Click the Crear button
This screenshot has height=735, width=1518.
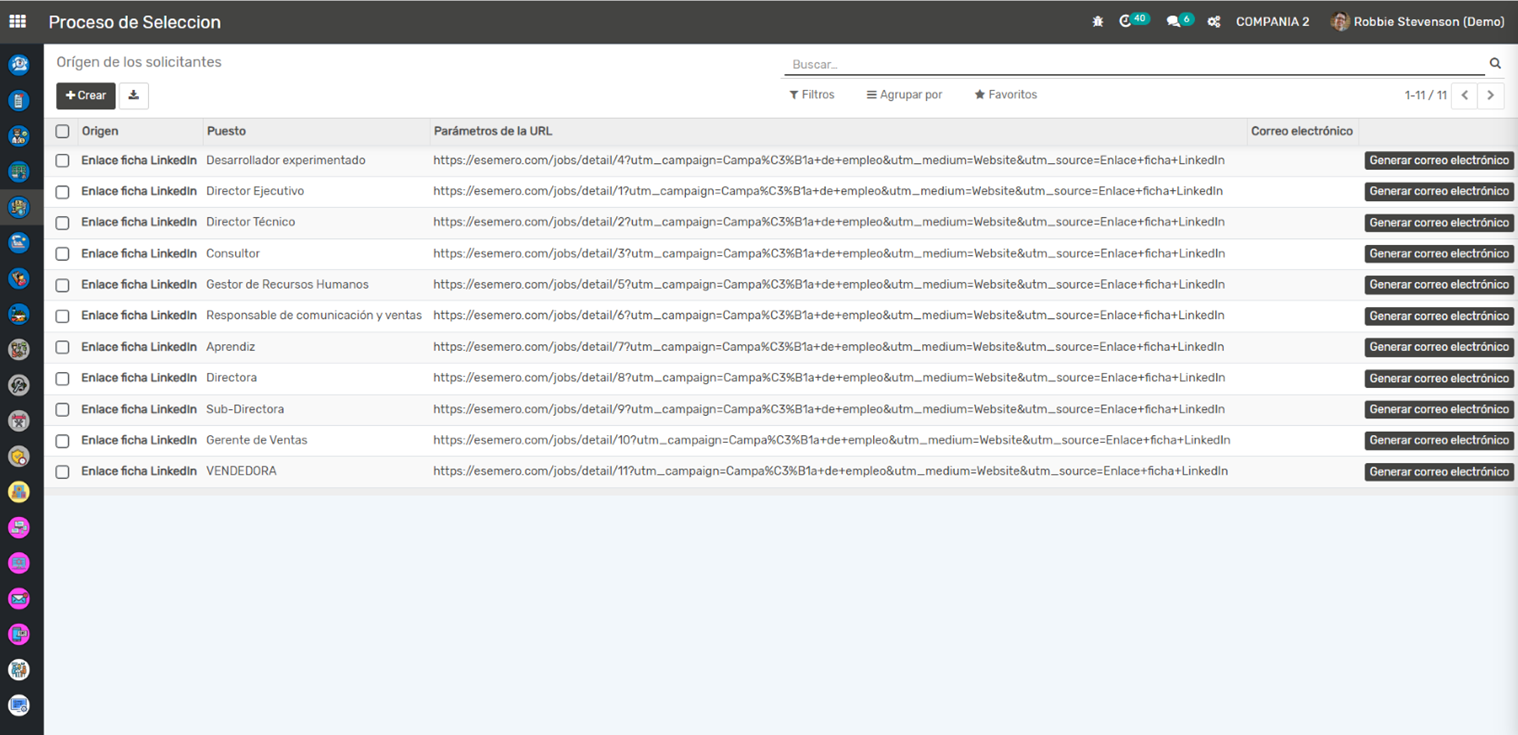click(x=86, y=95)
